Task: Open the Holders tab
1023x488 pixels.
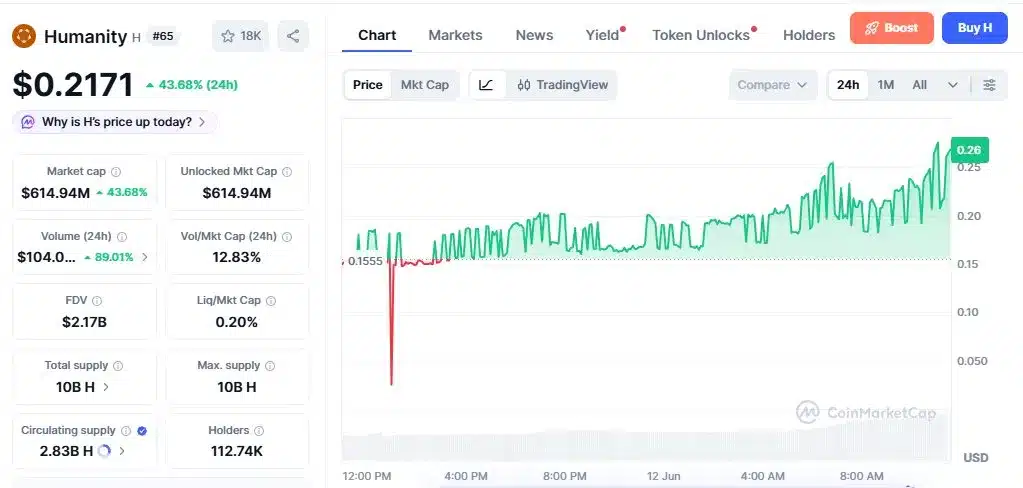Action: (809, 35)
